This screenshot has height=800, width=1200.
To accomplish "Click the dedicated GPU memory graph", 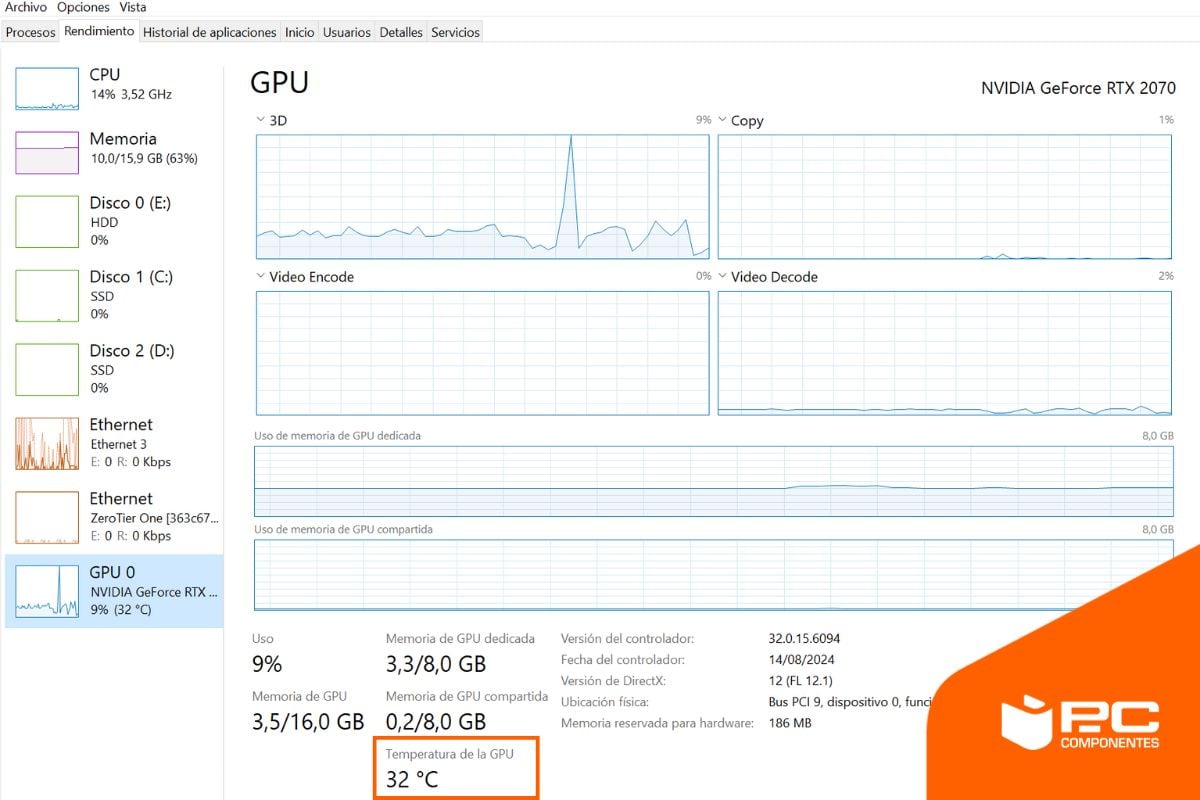I will (714, 481).
